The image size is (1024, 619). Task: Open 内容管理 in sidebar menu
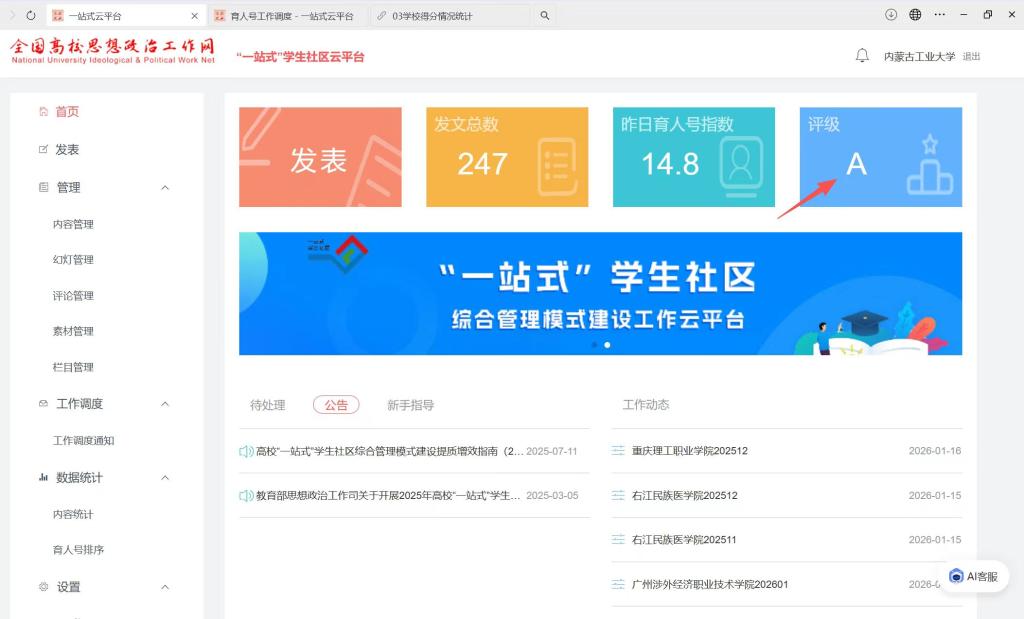pos(73,225)
